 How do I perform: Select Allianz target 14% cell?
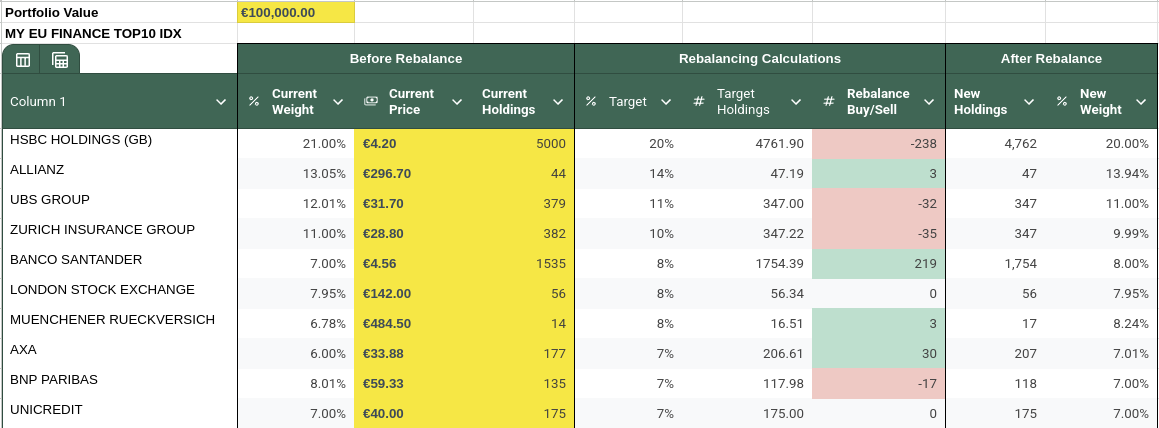629,174
